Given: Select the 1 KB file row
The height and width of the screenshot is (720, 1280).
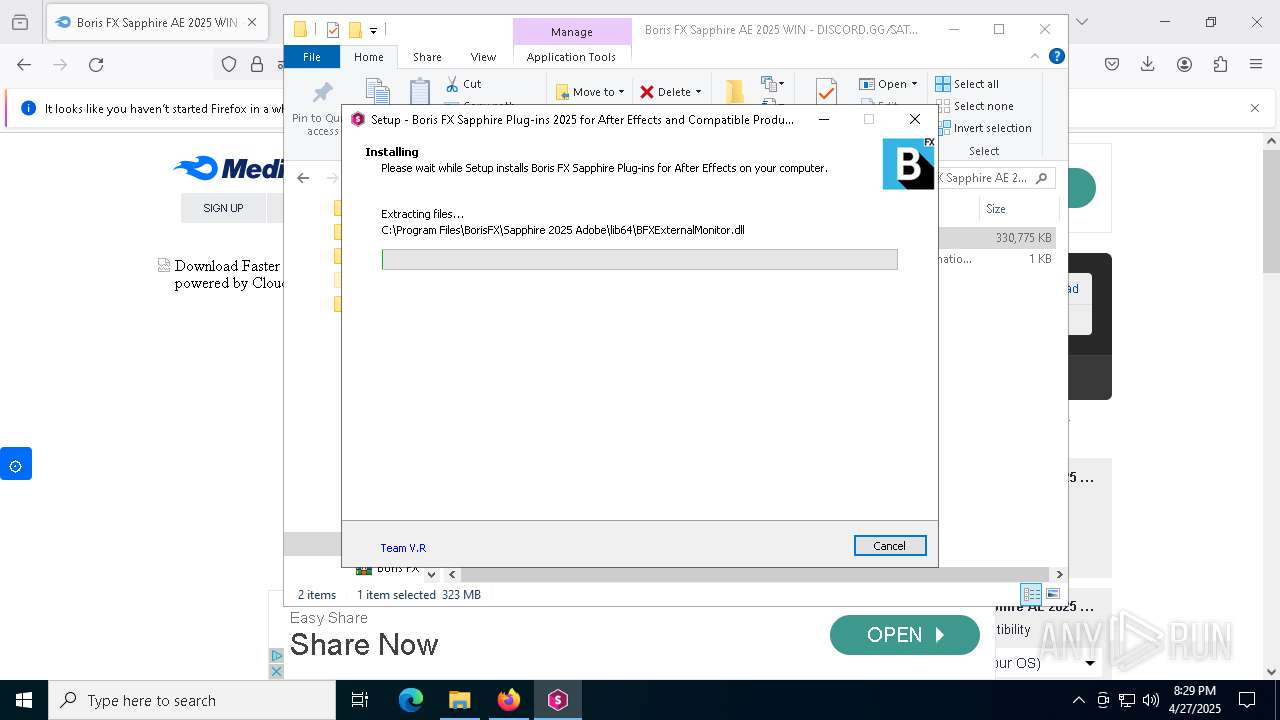Looking at the screenshot, I should (997, 259).
